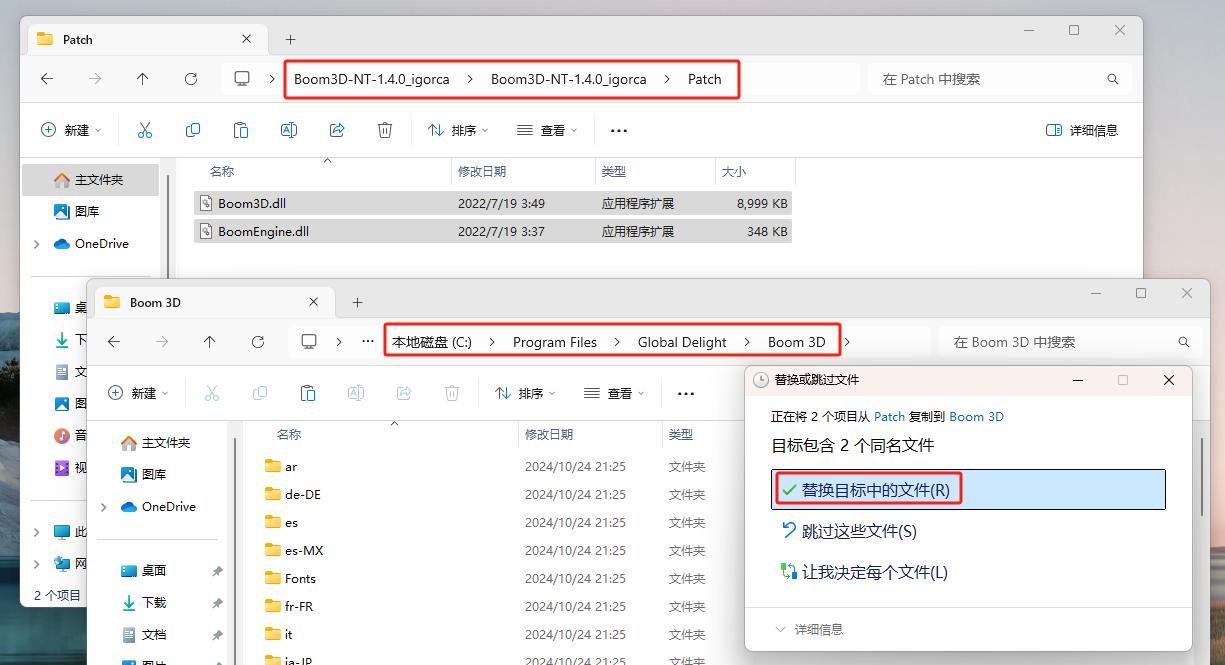The height and width of the screenshot is (665, 1225).
Task: Open a new tab in the Patch window
Action: (291, 40)
